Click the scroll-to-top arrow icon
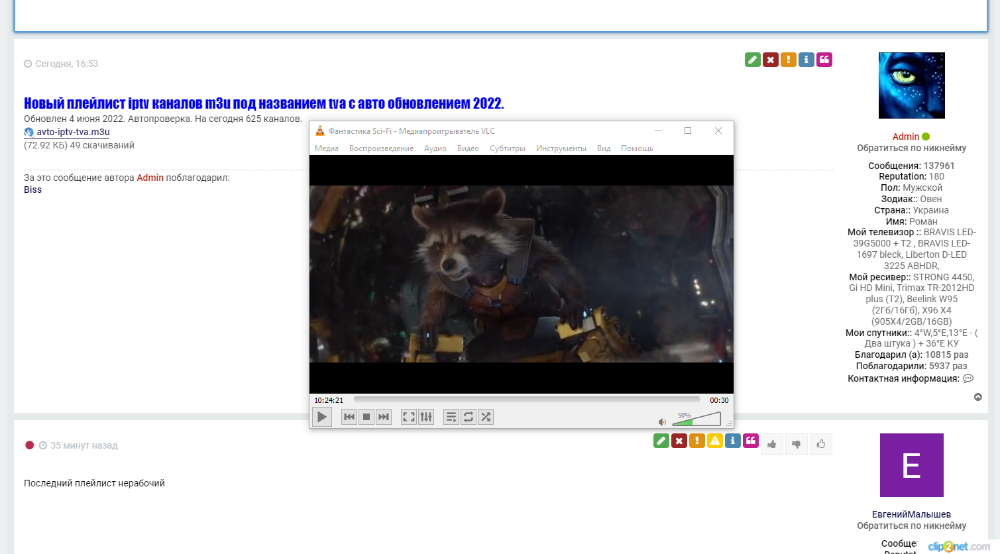 [x=978, y=397]
